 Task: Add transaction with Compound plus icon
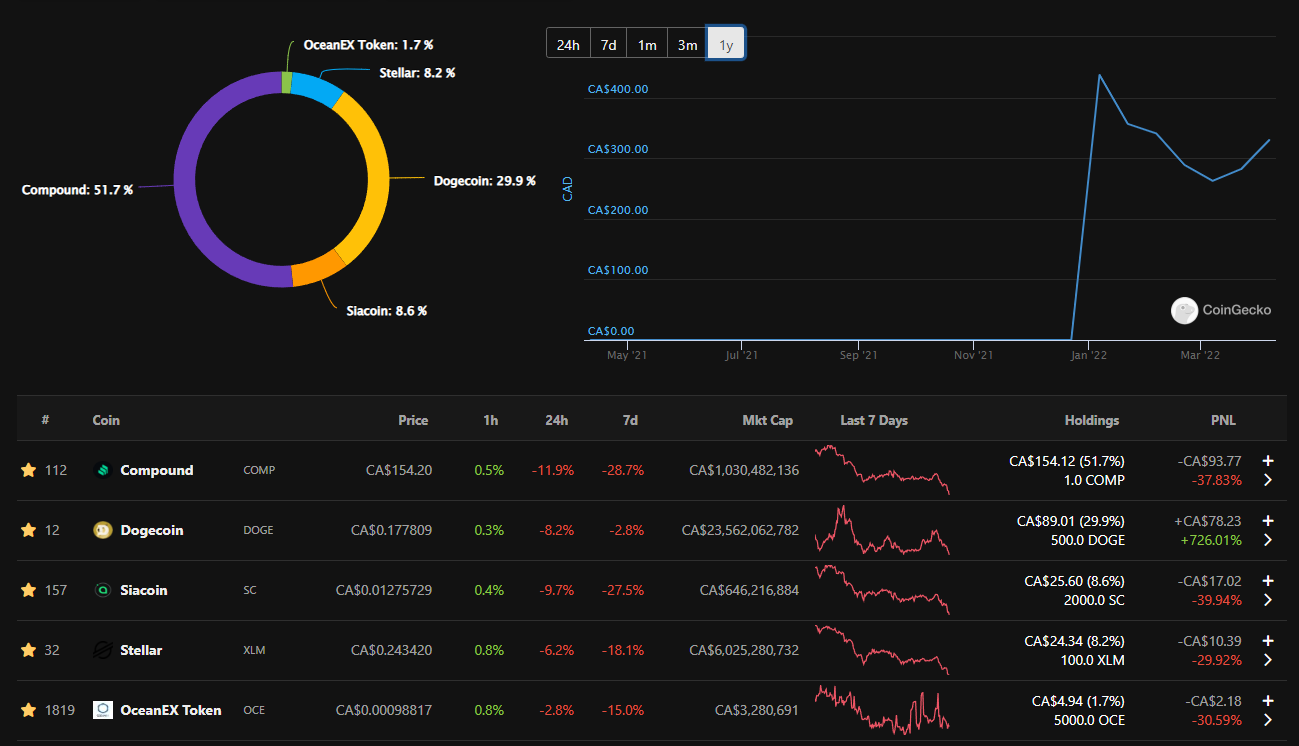point(1268,461)
